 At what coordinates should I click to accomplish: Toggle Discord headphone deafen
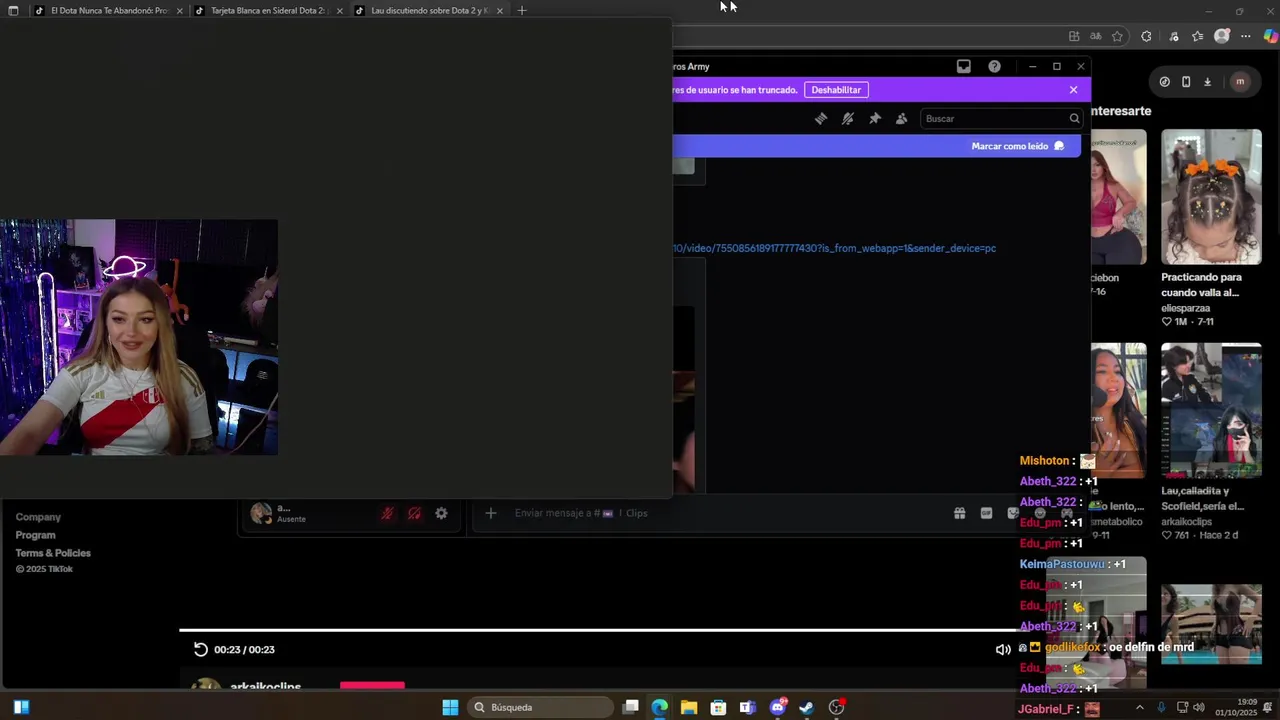[414, 514]
